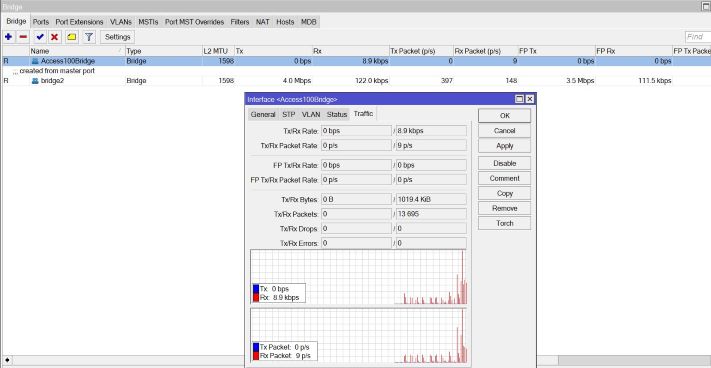This screenshot has width=711, height=368.
Task: Enable bridge with blue checkmark icon
Action: [x=40, y=37]
